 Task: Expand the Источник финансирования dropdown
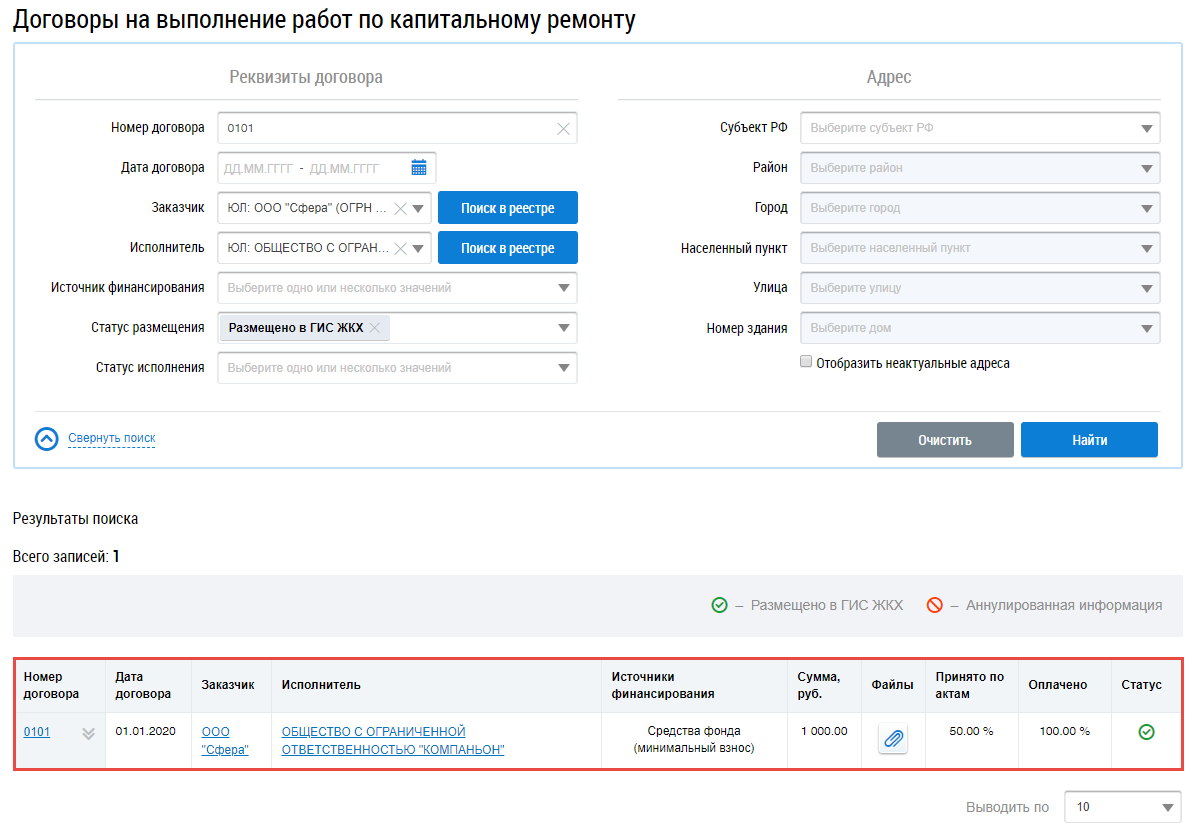point(563,288)
